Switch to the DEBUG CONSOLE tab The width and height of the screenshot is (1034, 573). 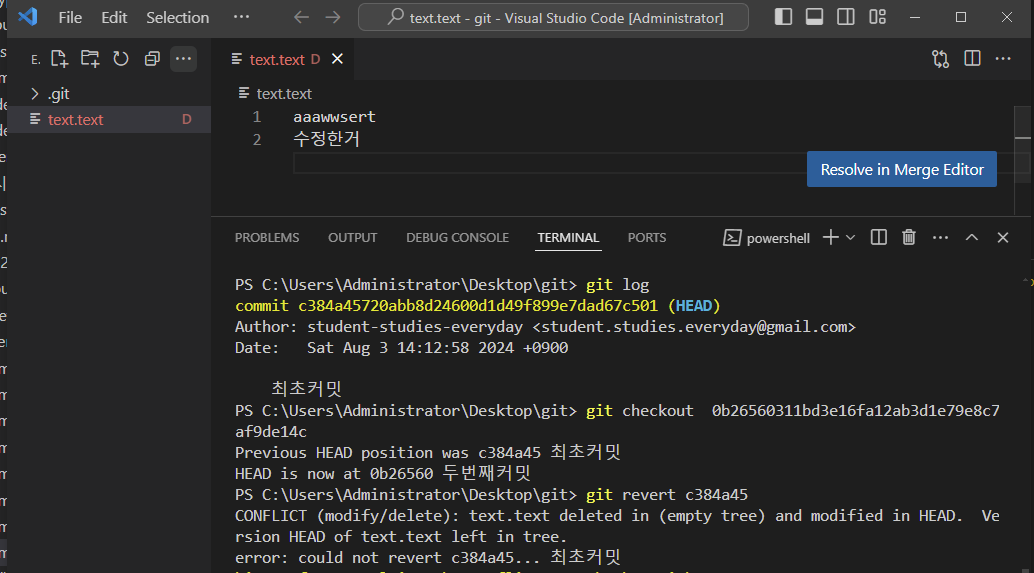click(x=457, y=238)
